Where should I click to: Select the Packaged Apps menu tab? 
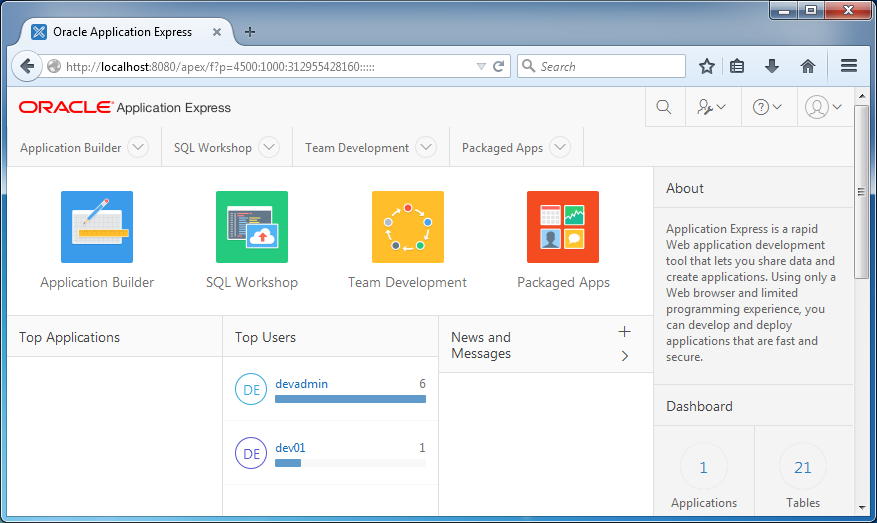[x=502, y=148]
